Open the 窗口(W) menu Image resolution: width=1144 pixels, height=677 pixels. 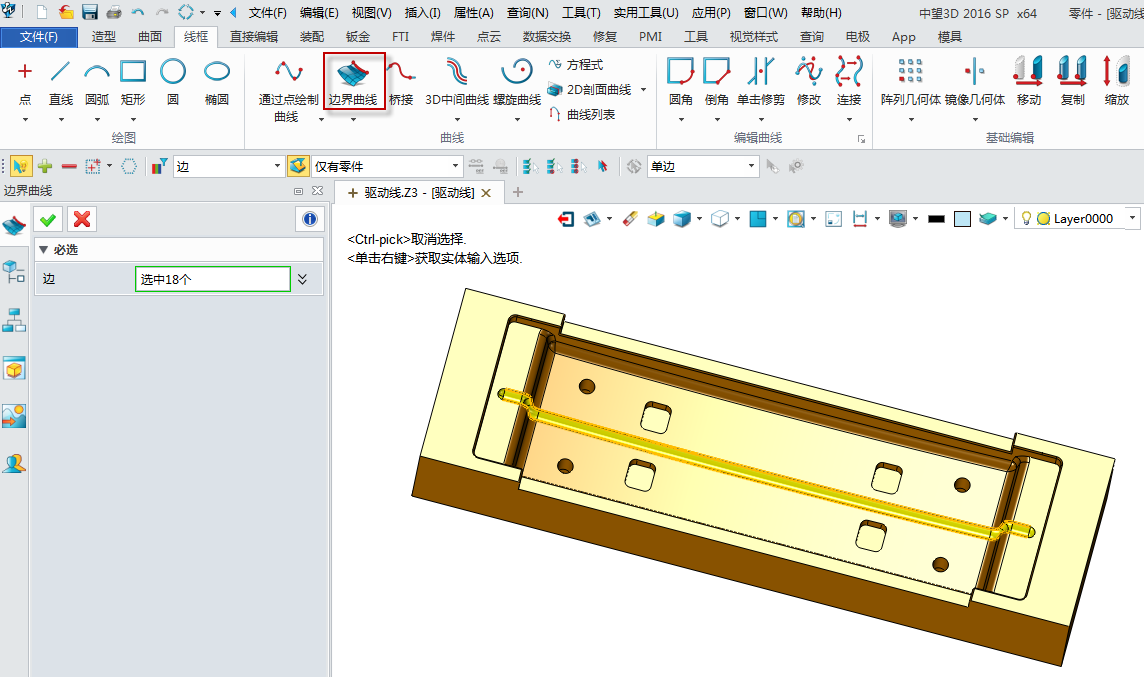[766, 12]
